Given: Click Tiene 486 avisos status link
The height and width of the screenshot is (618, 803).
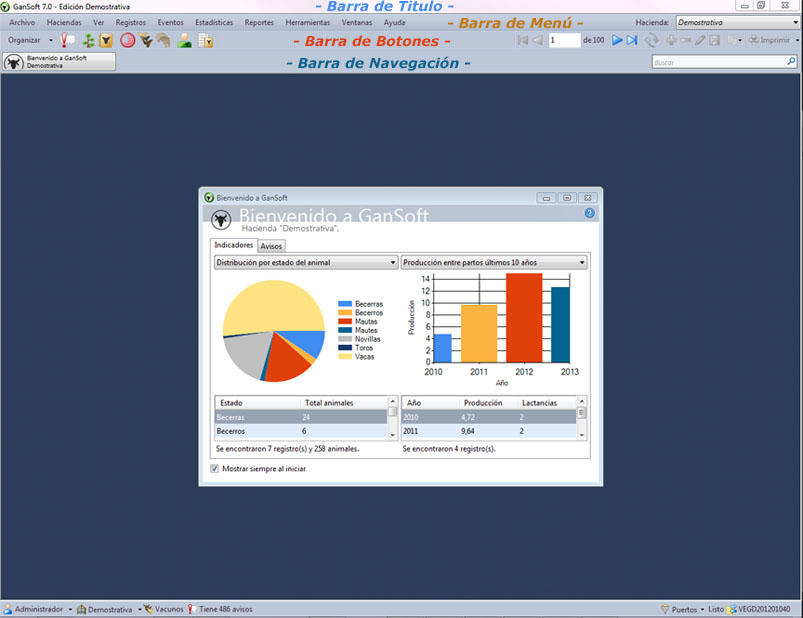Looking at the screenshot, I should click(226, 609).
